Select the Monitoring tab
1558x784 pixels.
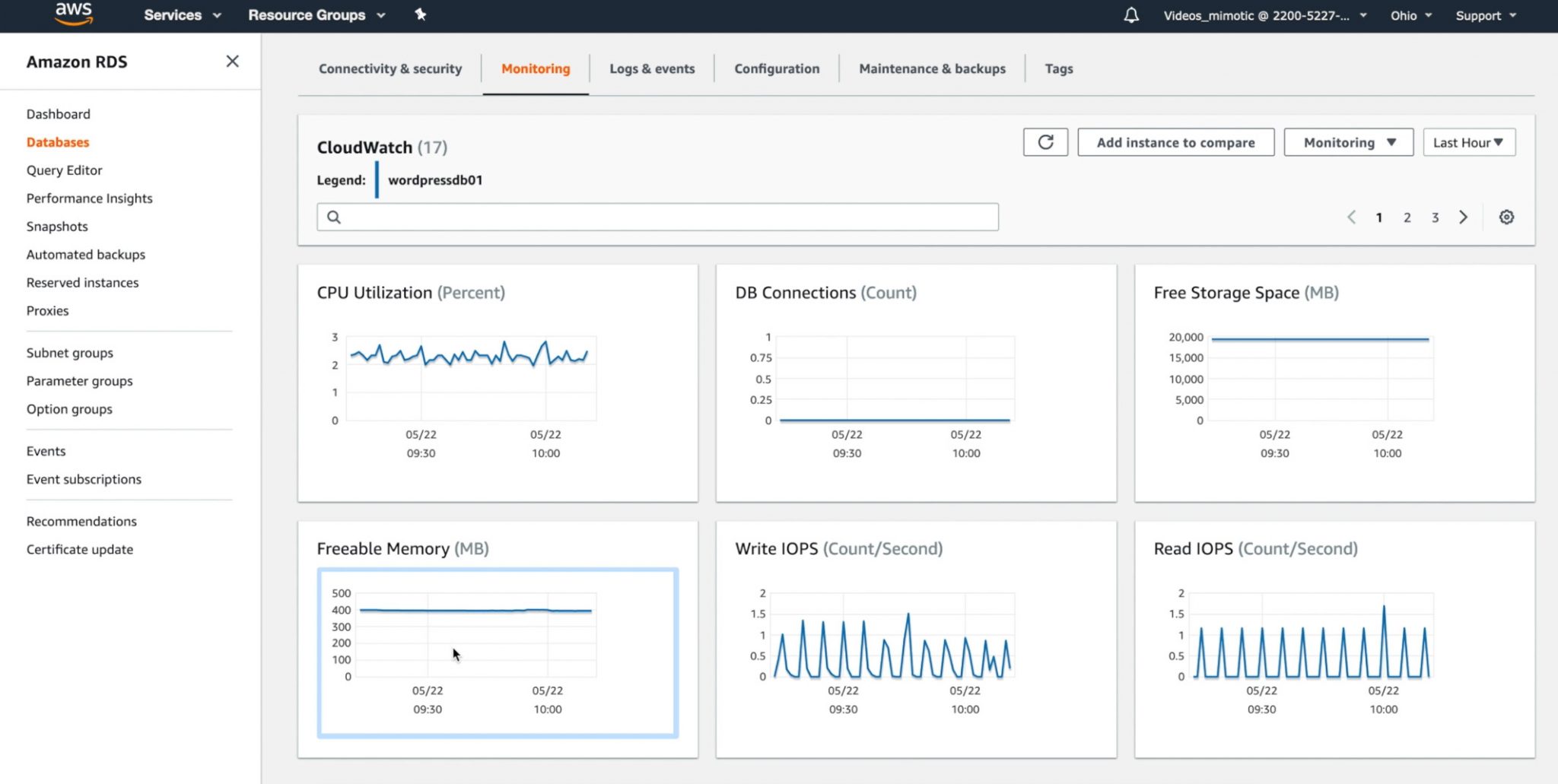[536, 68]
